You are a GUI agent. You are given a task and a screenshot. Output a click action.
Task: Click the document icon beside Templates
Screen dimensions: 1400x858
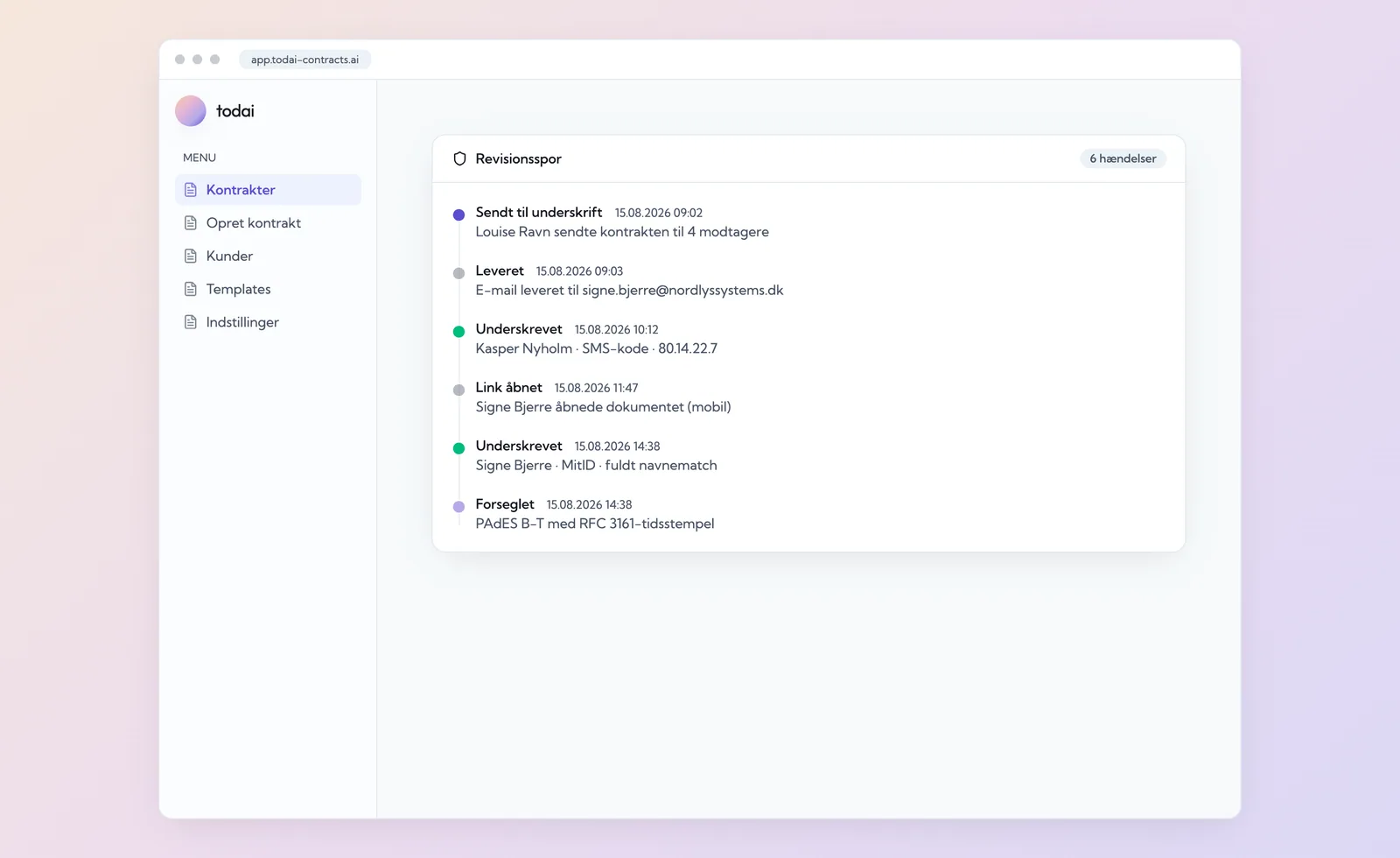point(191,289)
